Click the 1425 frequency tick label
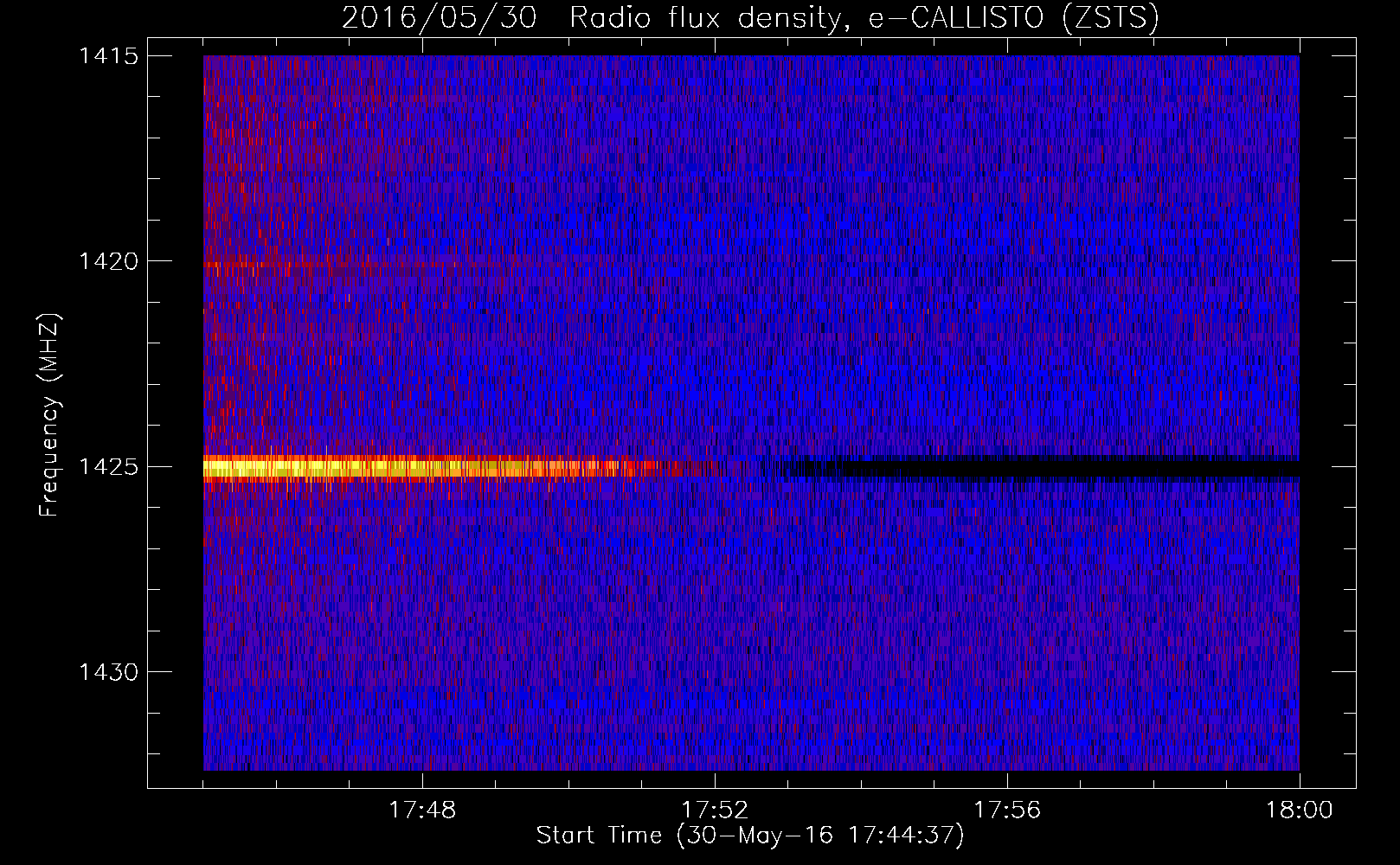Image resolution: width=1400 pixels, height=865 pixels. [x=108, y=467]
